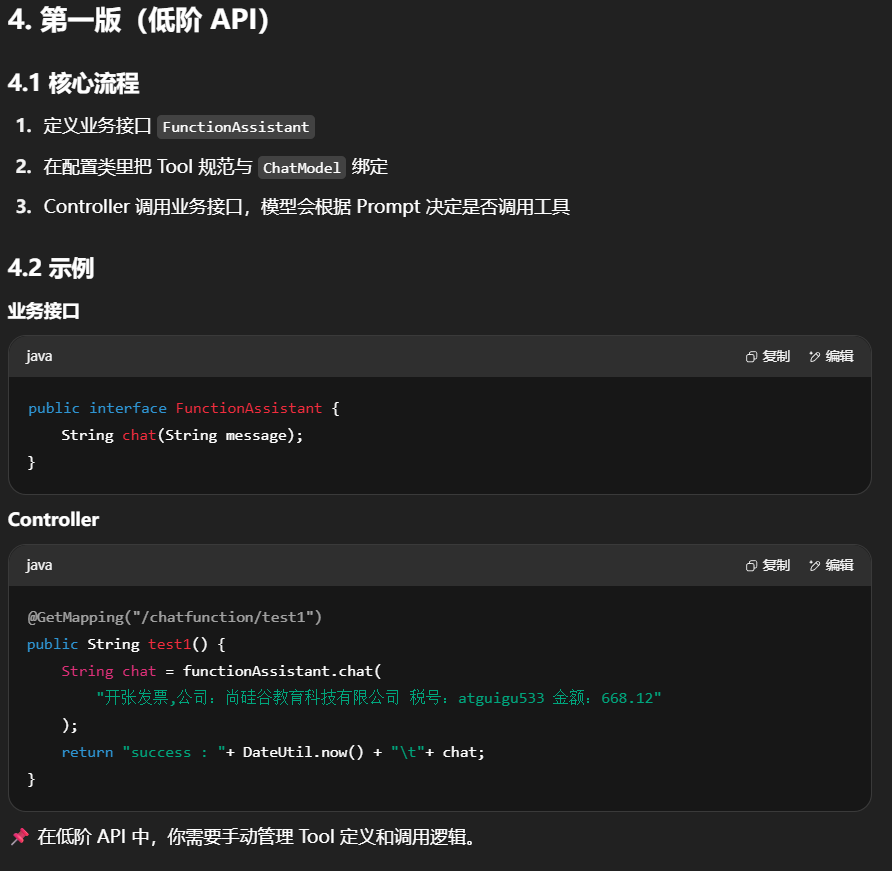Image resolution: width=892 pixels, height=871 pixels.
Task: Click the red pushpin emoji at the bottom
Action: coord(19,837)
